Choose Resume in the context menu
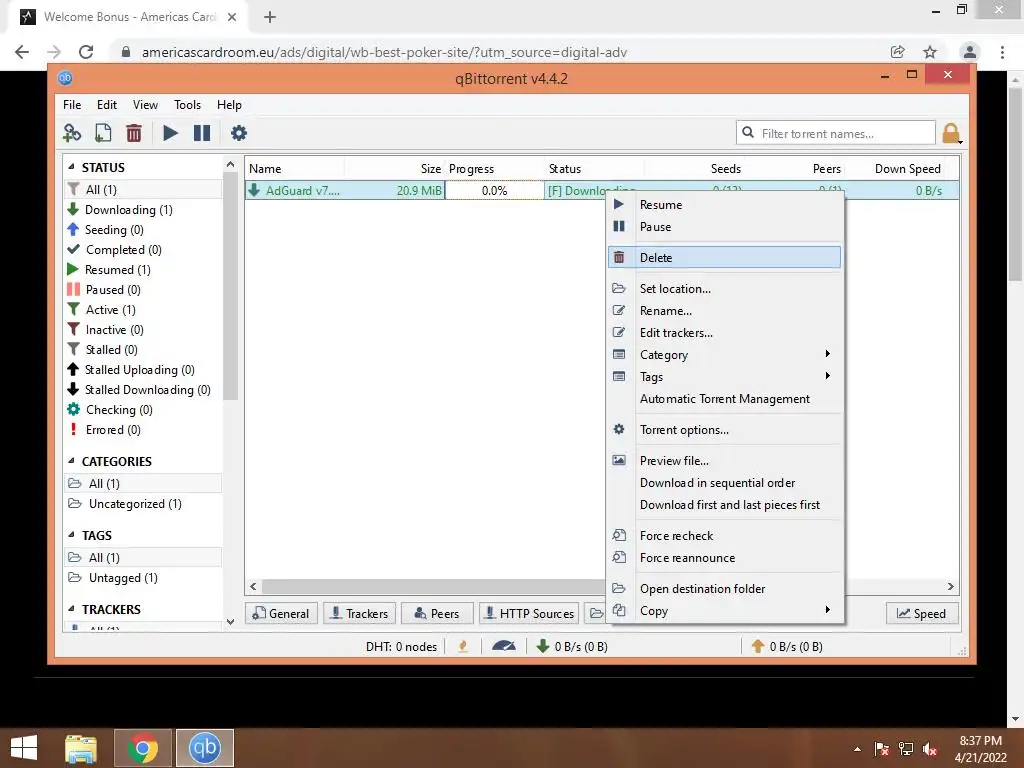 coord(725,204)
